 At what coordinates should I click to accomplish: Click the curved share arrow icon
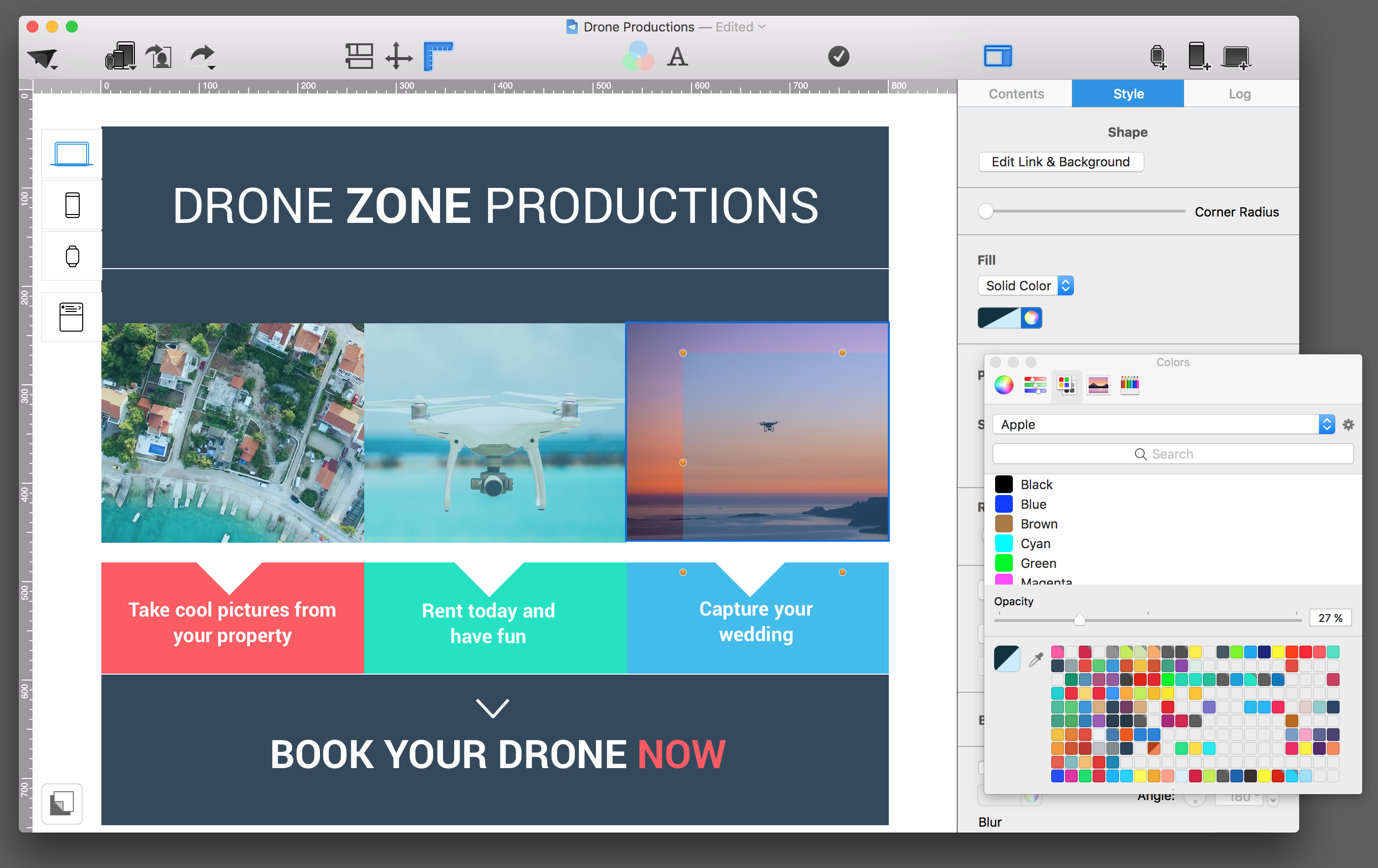tap(202, 56)
